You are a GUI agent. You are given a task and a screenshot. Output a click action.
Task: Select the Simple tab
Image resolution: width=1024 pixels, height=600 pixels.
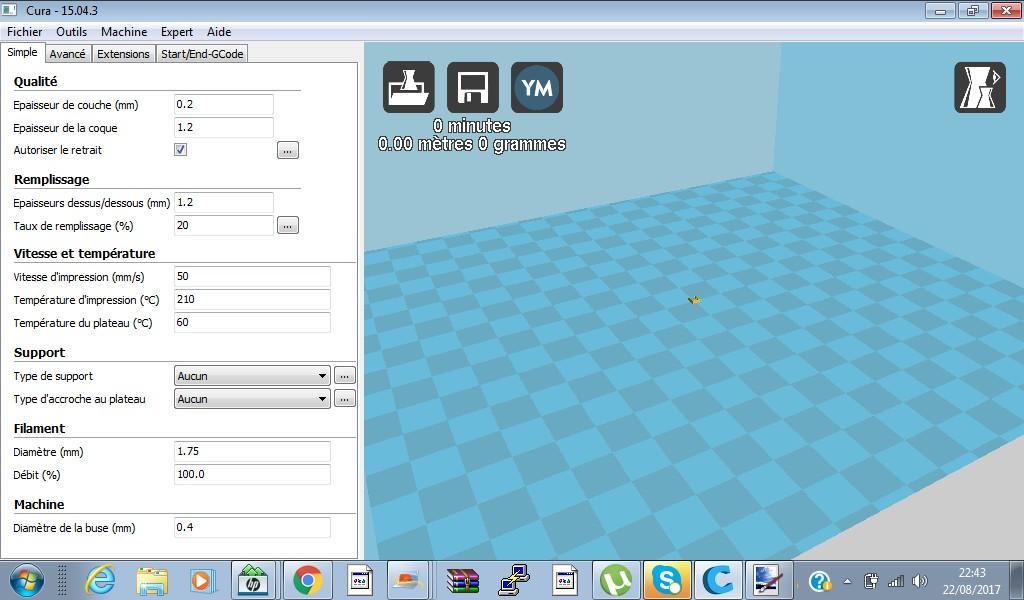click(x=22, y=52)
